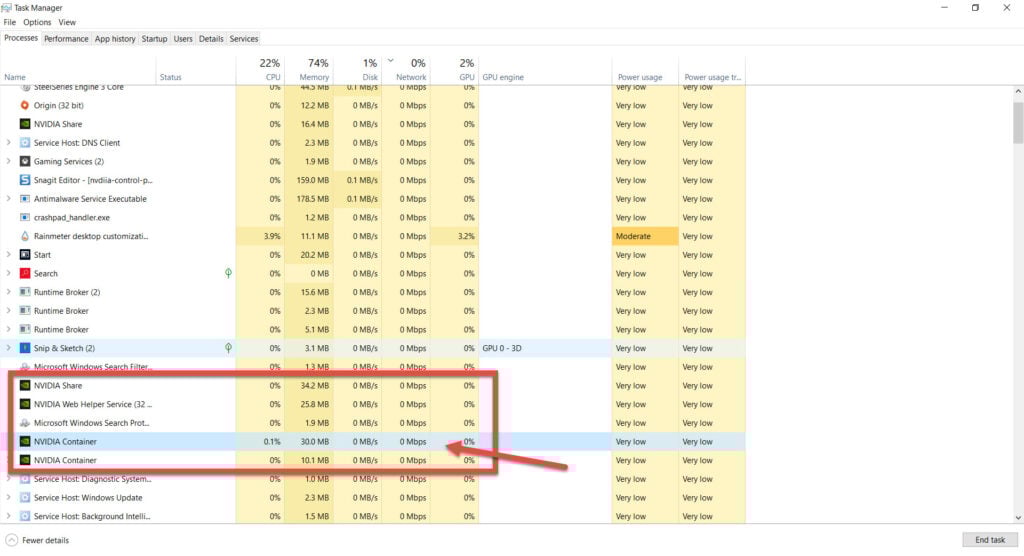Switch to the Services tab
The width and height of the screenshot is (1024, 556).
click(x=244, y=39)
